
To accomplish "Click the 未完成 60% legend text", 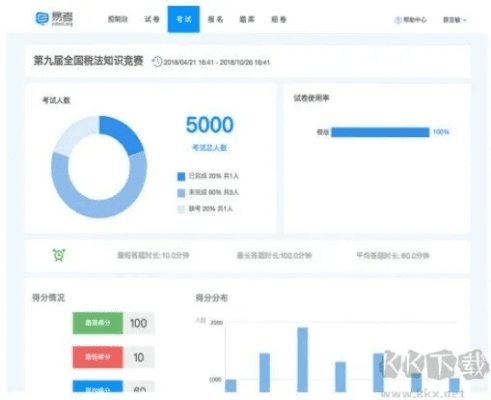I will [214, 192].
